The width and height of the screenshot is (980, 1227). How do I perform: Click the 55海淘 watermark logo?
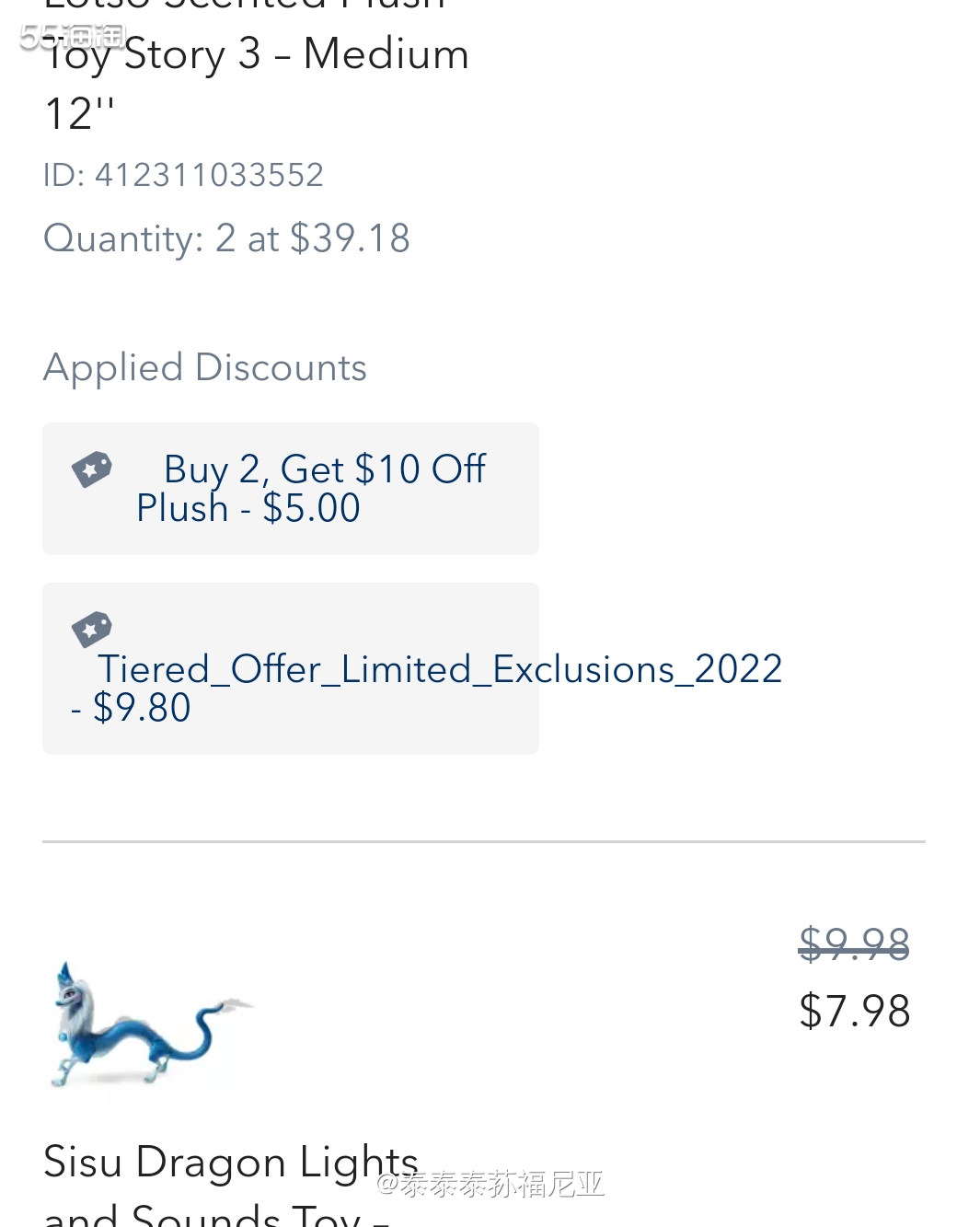pyautogui.click(x=73, y=36)
